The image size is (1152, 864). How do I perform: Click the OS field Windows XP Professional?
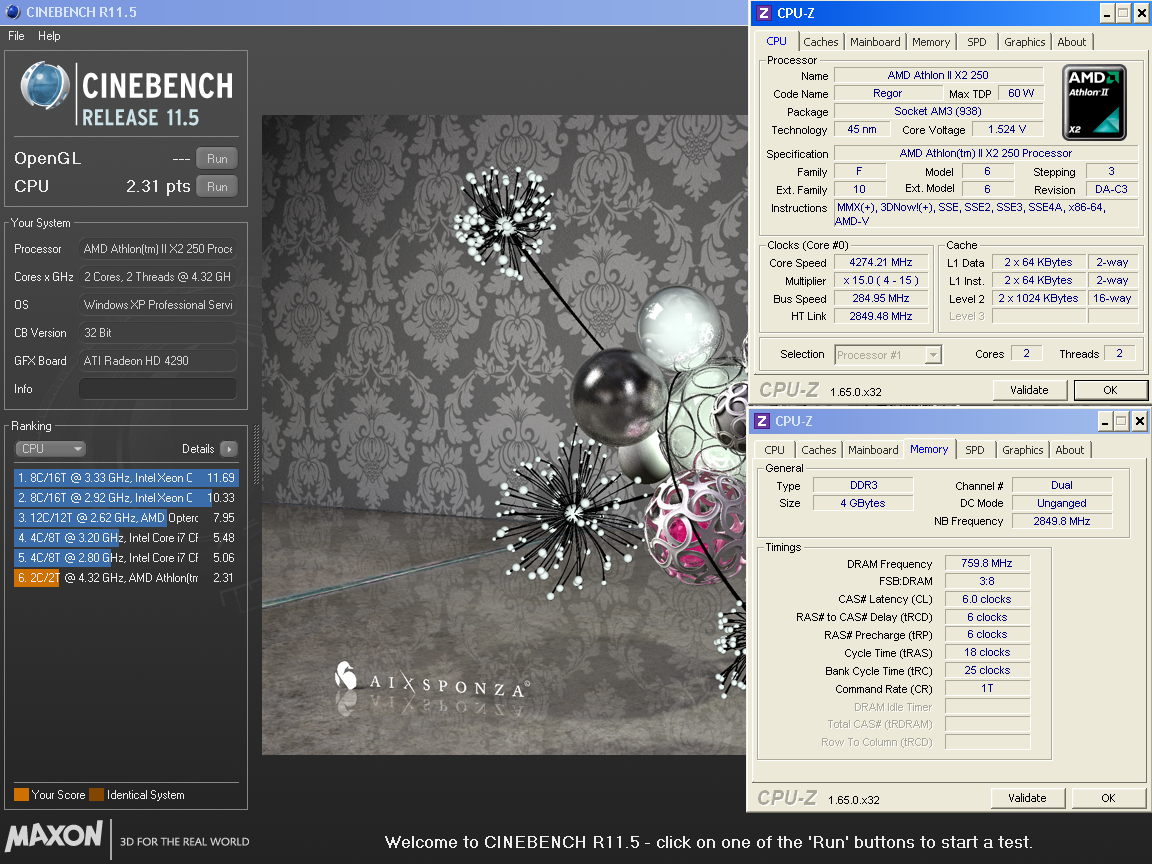click(x=158, y=305)
